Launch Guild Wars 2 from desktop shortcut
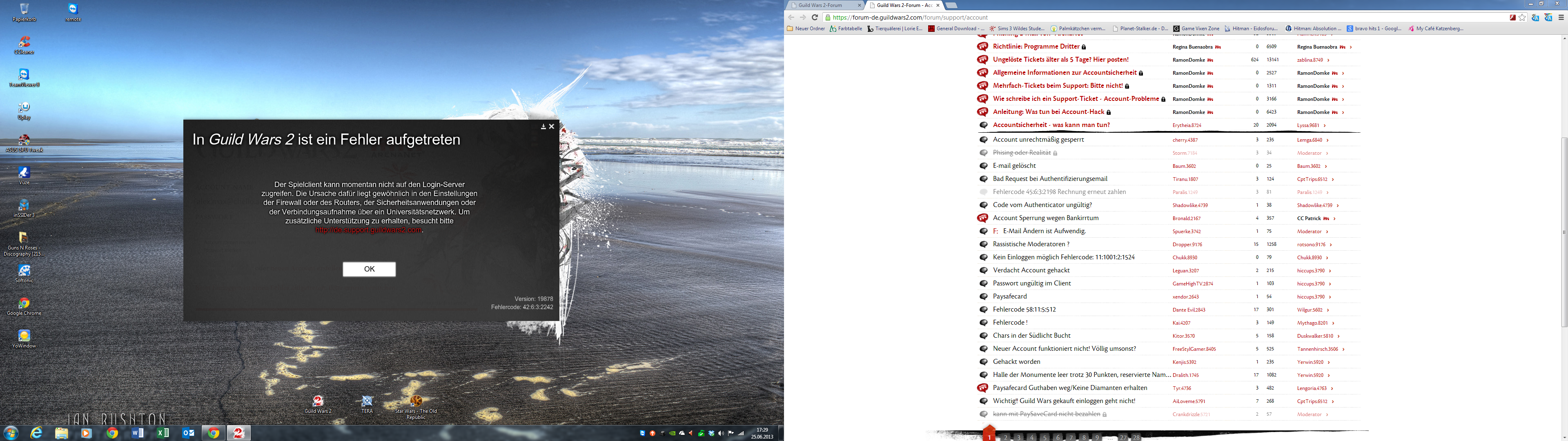Image resolution: width=1568 pixels, height=441 pixels. click(x=318, y=404)
